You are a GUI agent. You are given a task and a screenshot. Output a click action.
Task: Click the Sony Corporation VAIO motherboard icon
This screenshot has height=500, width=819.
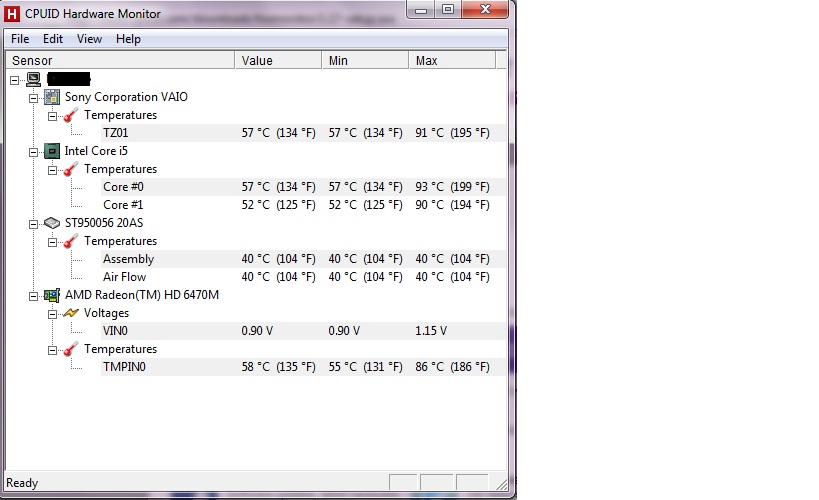pyautogui.click(x=52, y=97)
